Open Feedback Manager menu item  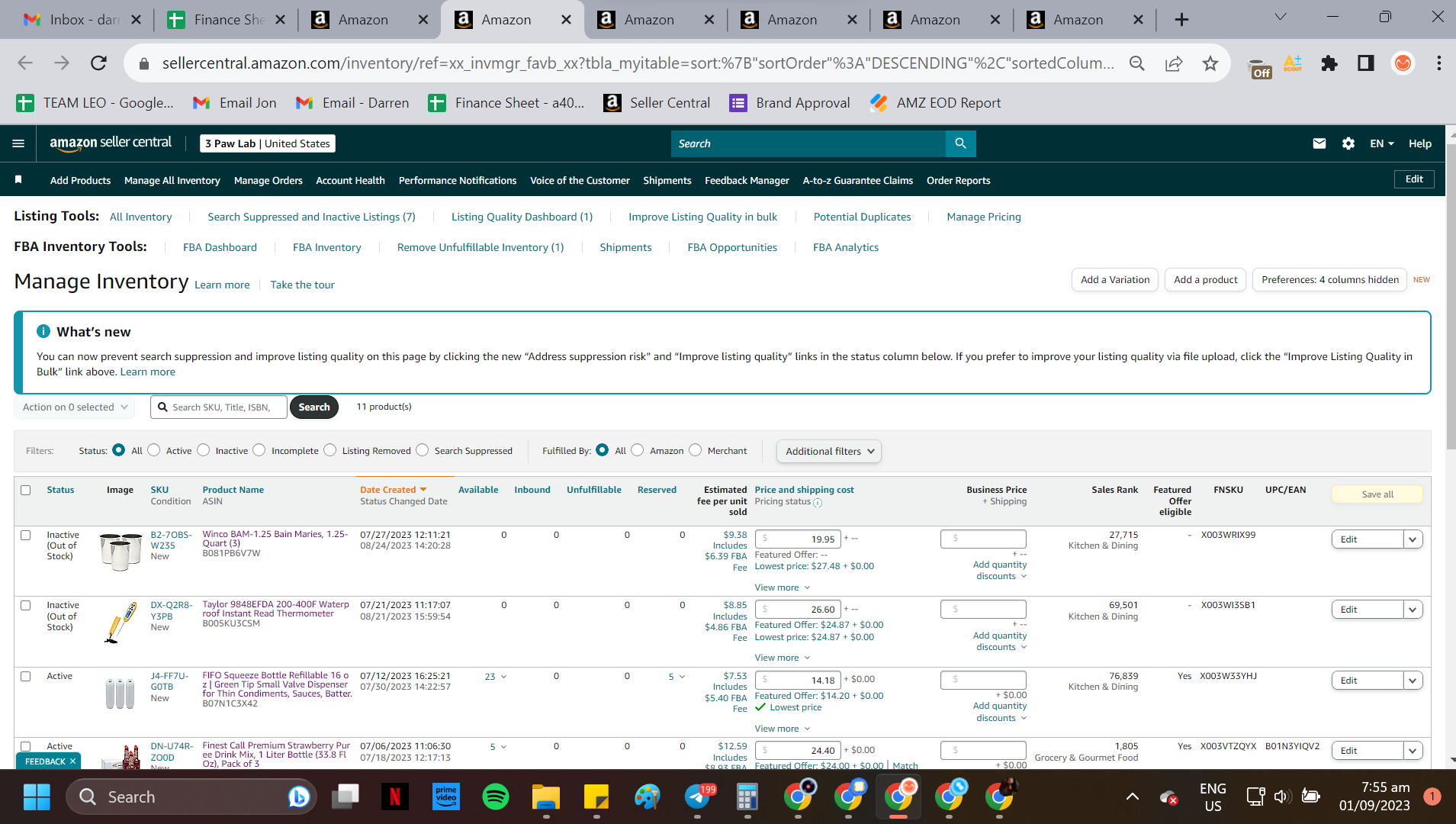[x=747, y=180]
